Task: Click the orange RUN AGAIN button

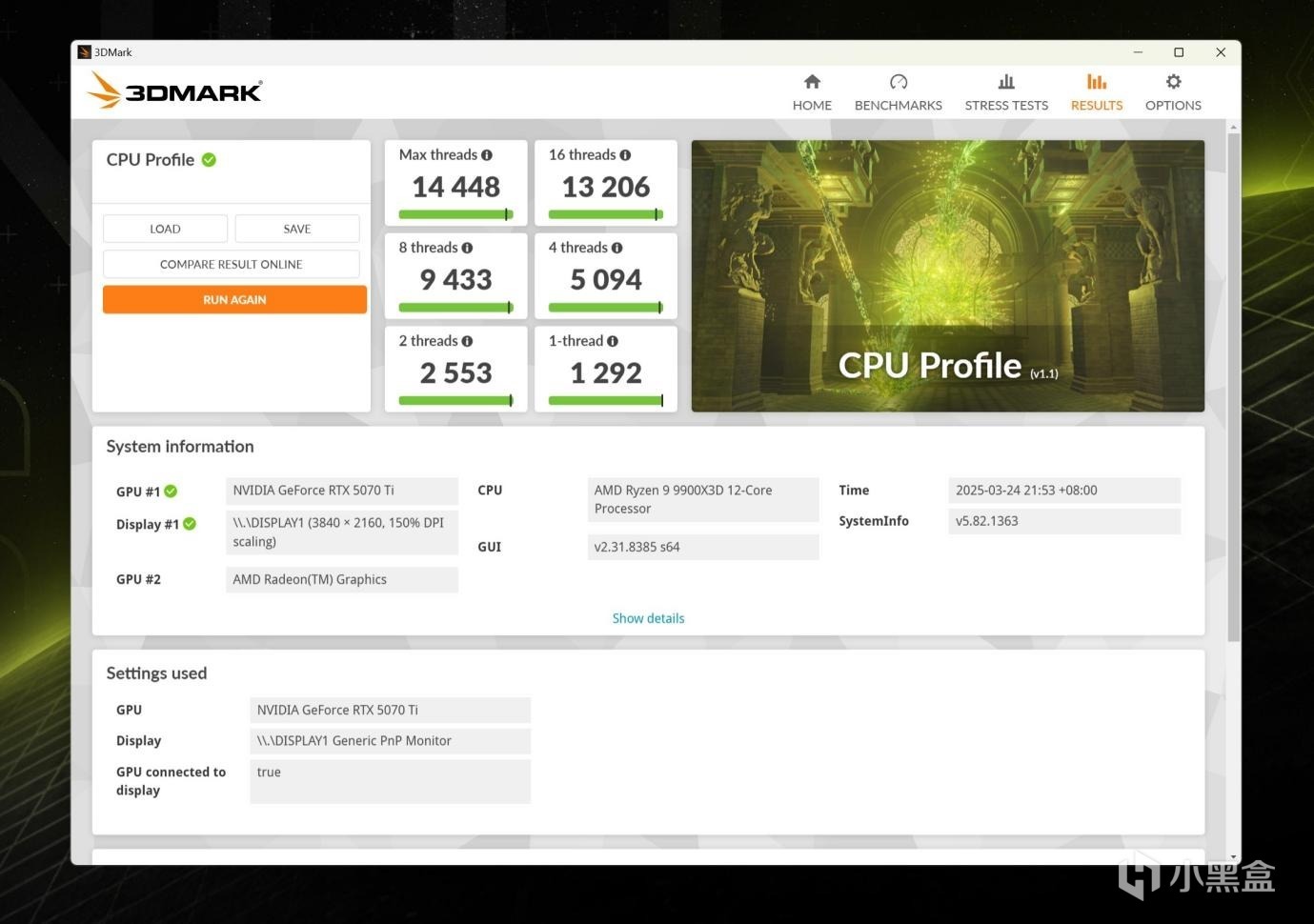Action: click(234, 299)
